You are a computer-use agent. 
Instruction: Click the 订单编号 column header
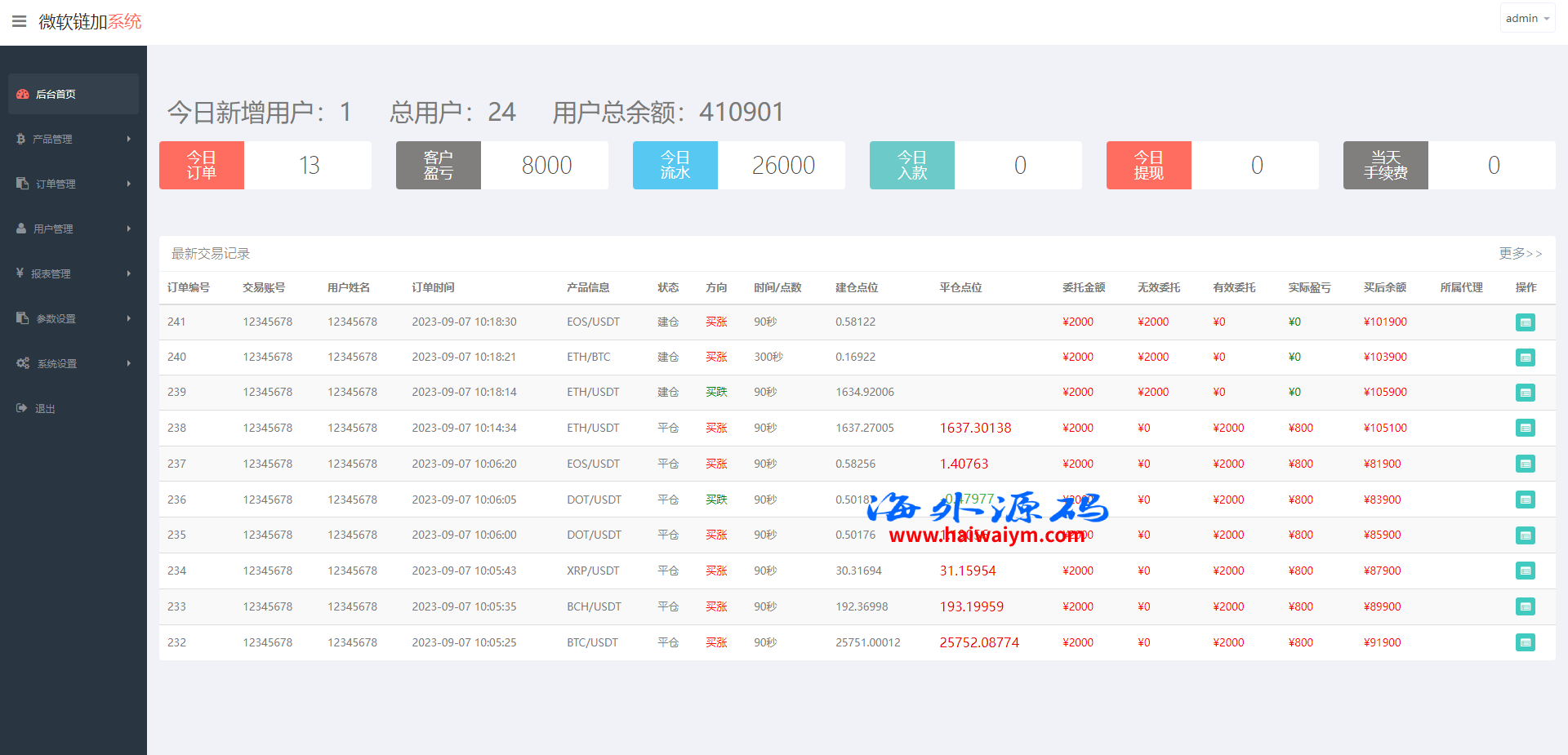click(189, 287)
